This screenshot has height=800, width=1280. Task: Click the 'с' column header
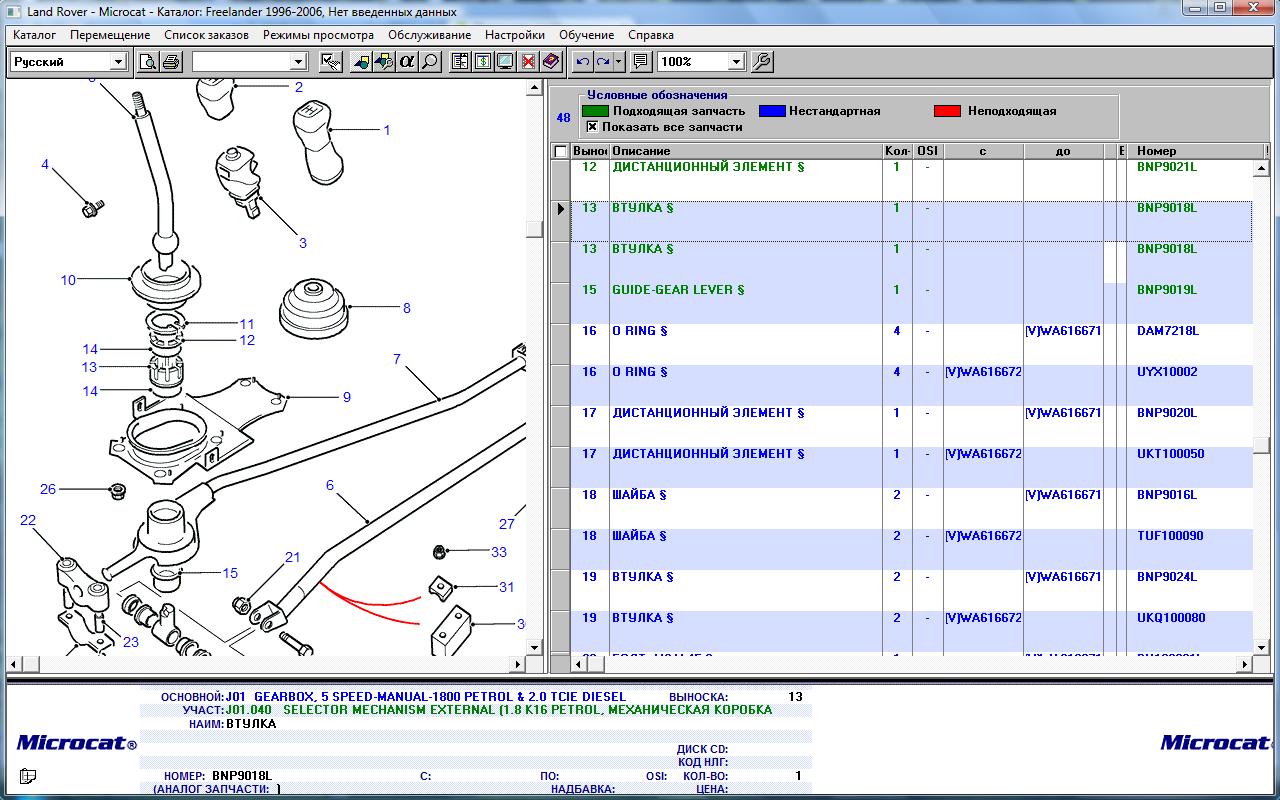tap(983, 151)
